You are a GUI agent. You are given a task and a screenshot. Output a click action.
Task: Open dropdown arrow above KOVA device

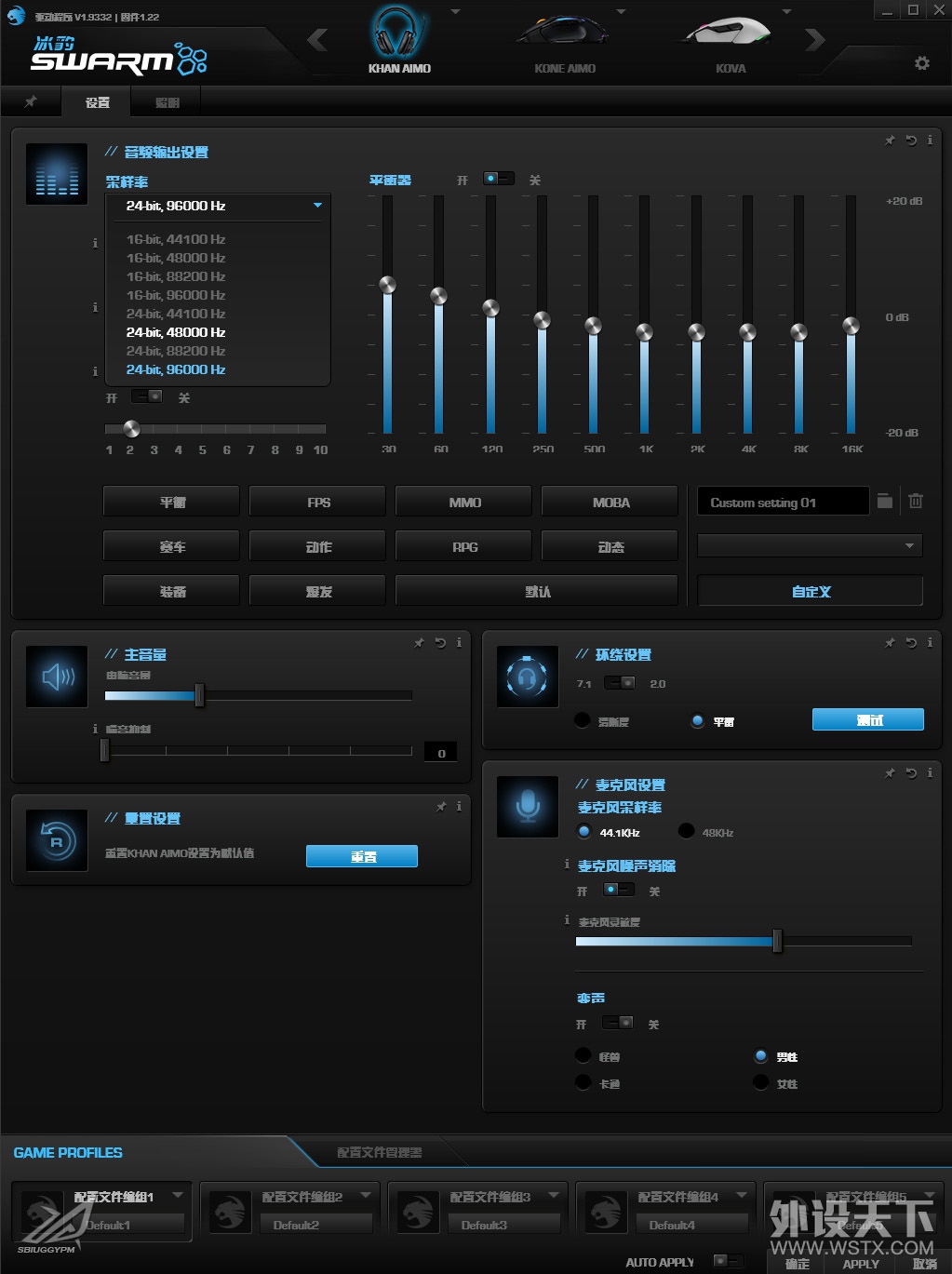[786, 12]
